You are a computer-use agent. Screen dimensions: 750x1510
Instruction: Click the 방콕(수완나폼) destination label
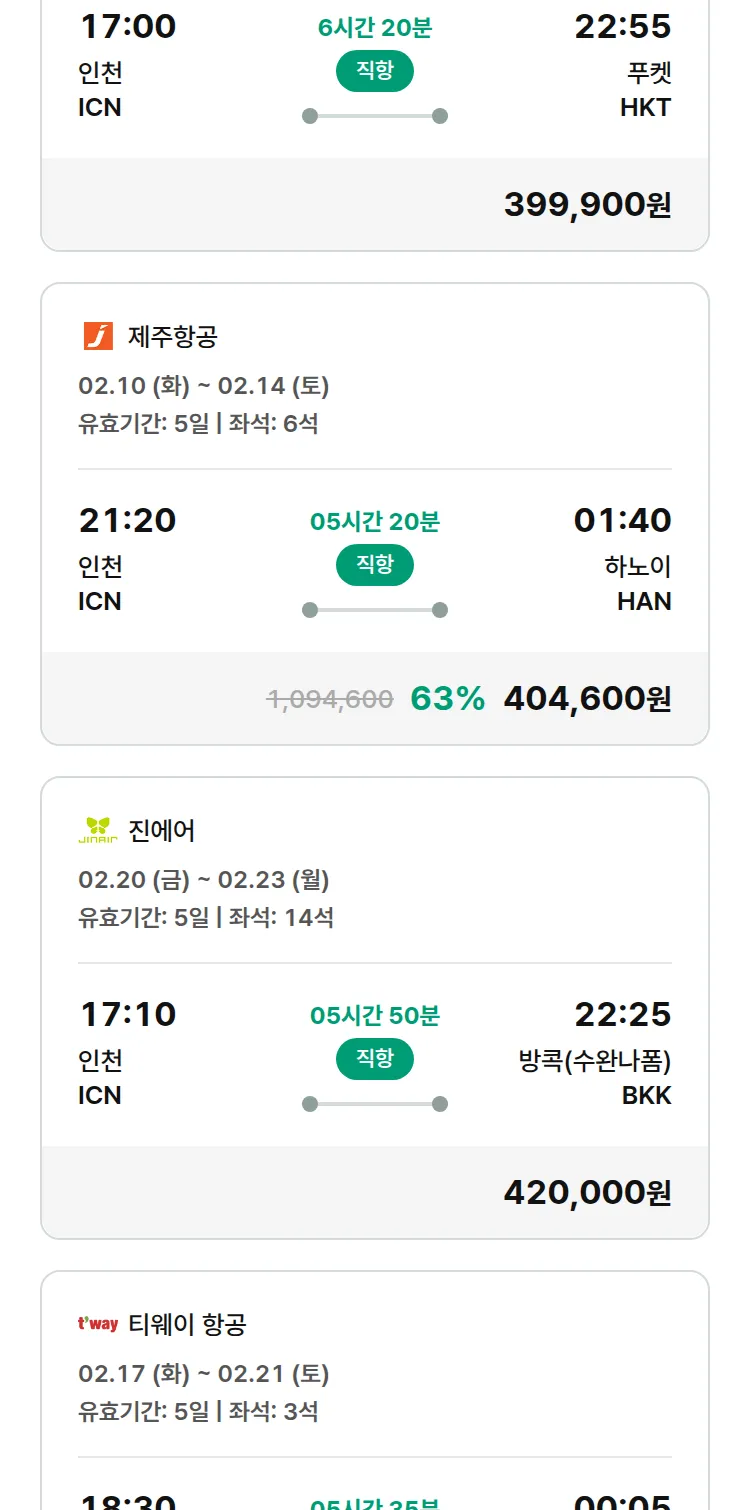pos(595,1061)
